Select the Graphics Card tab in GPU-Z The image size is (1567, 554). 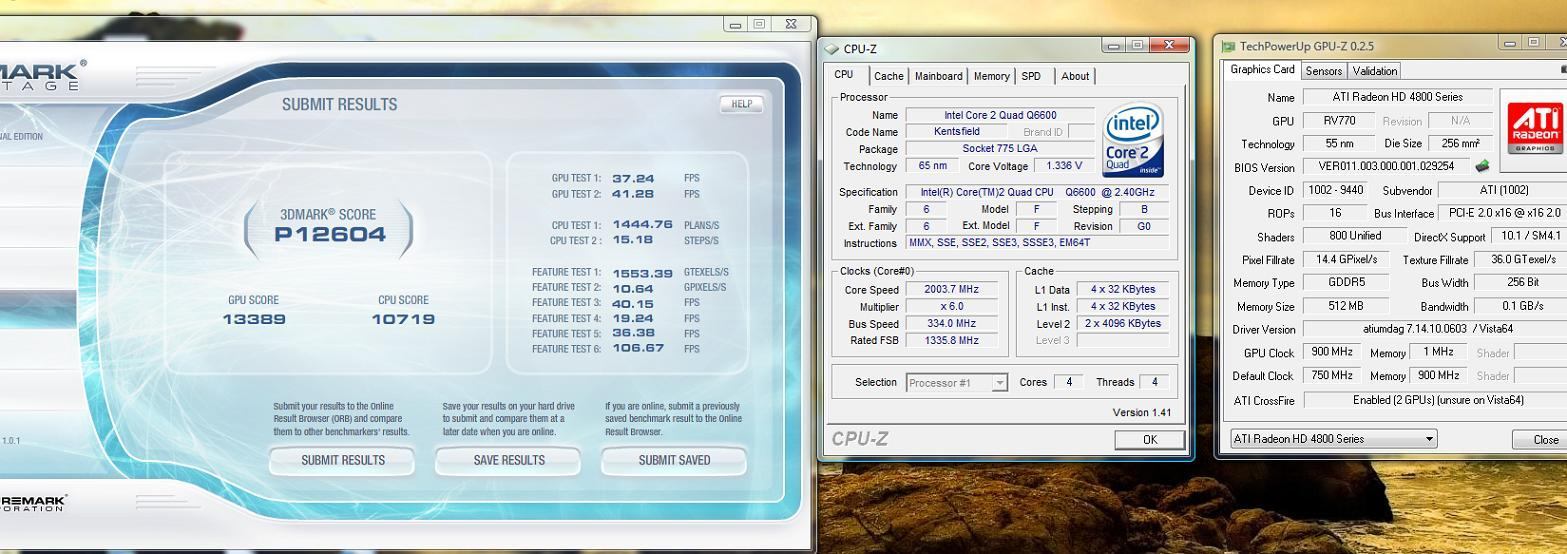pyautogui.click(x=1262, y=70)
